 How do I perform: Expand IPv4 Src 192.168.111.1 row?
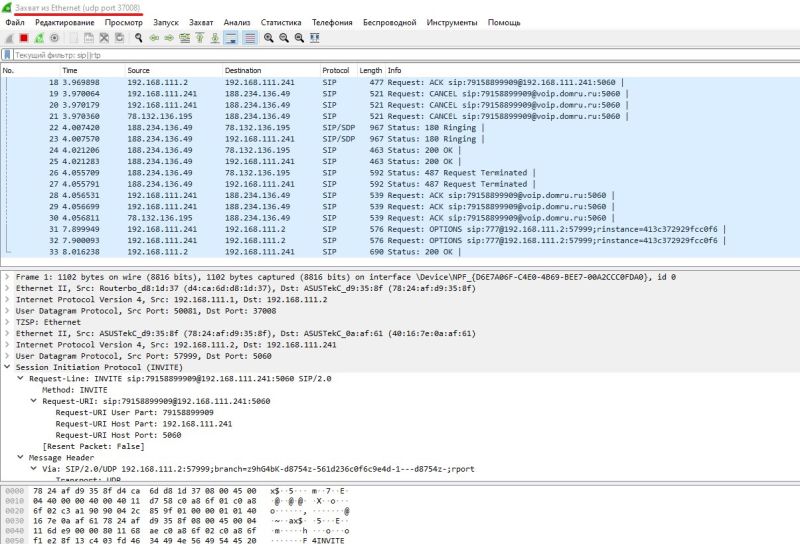(7, 300)
